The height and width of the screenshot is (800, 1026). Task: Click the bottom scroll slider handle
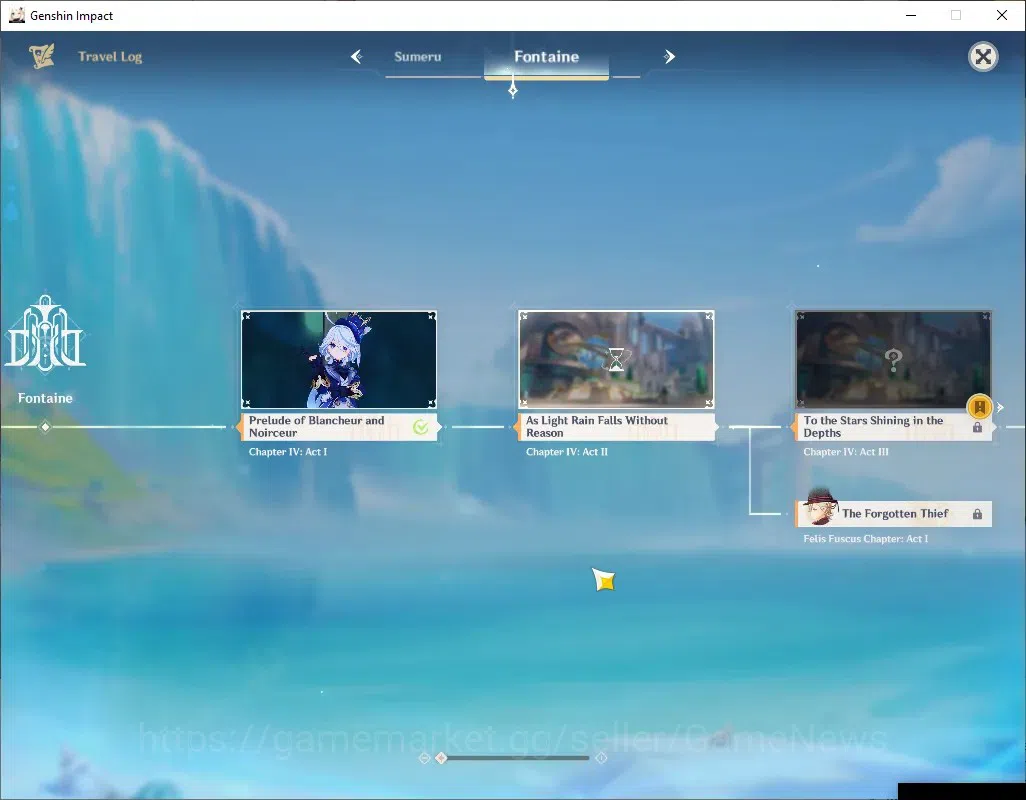coord(441,758)
